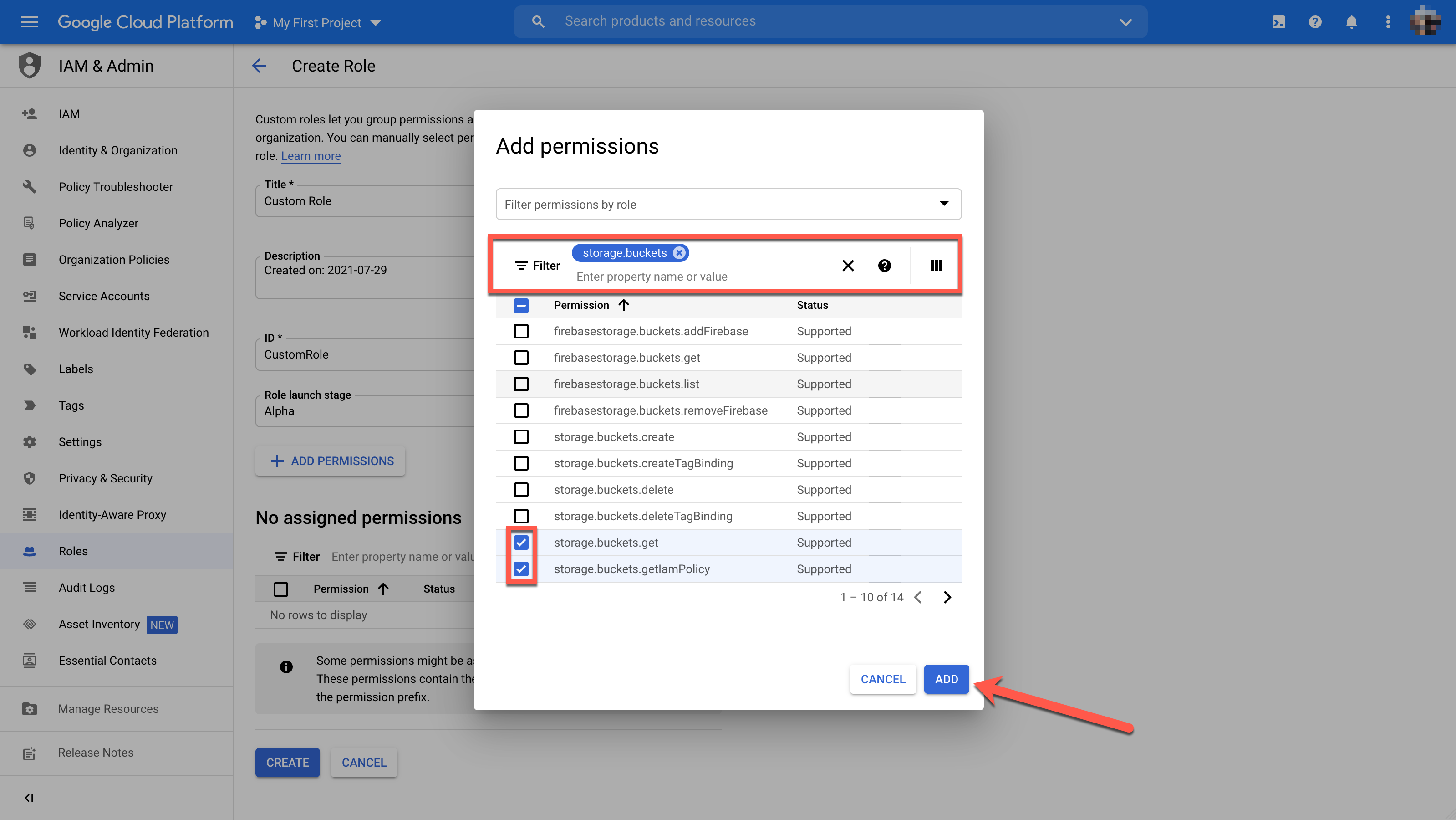This screenshot has width=1456, height=820.
Task: Select Audit Logs in sidebar
Action: (x=87, y=588)
